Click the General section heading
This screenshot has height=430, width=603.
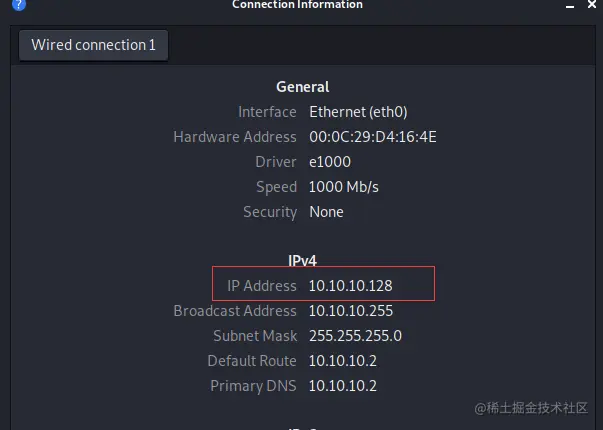point(302,87)
